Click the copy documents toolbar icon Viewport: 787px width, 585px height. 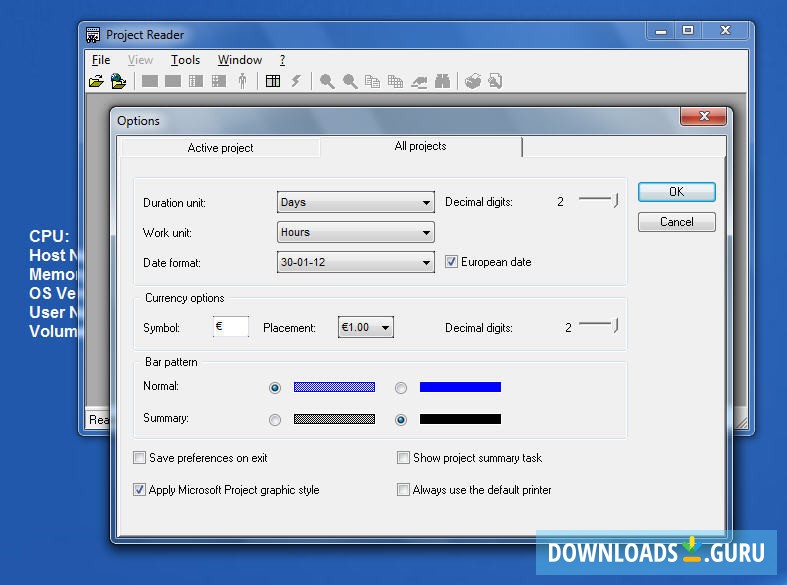[372, 81]
